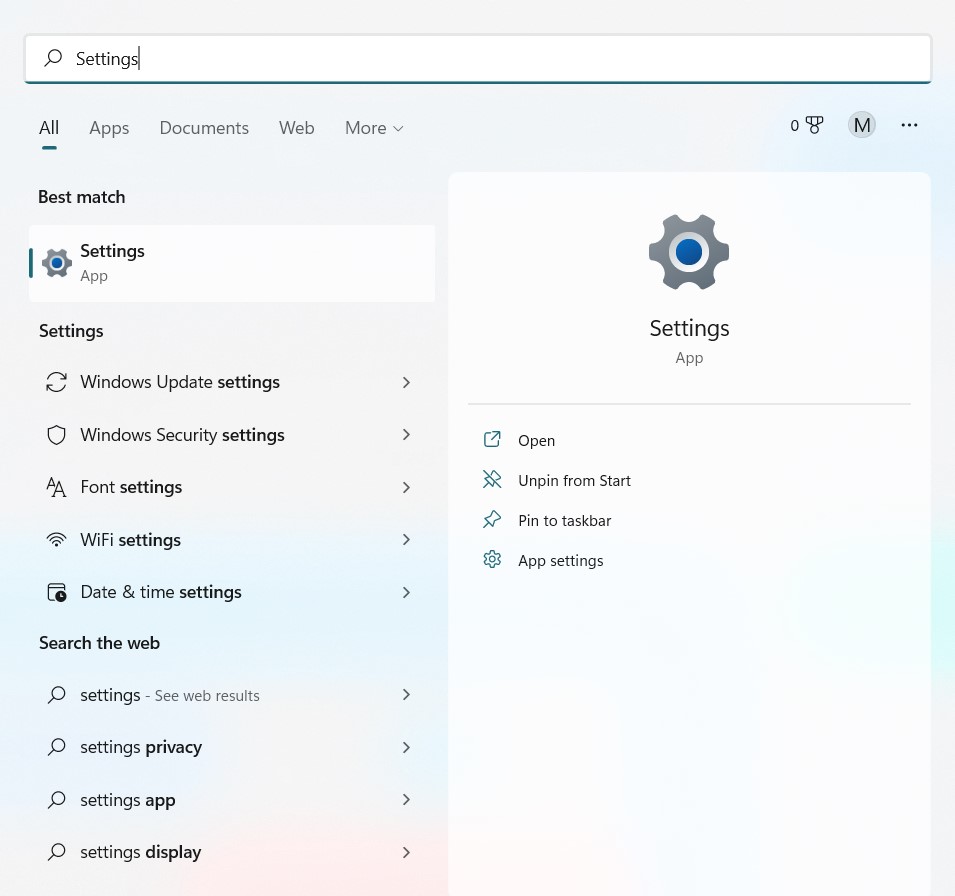Screen dimensions: 955x896
Task: Expand the settings privacy web result arrow
Action: (x=406, y=747)
